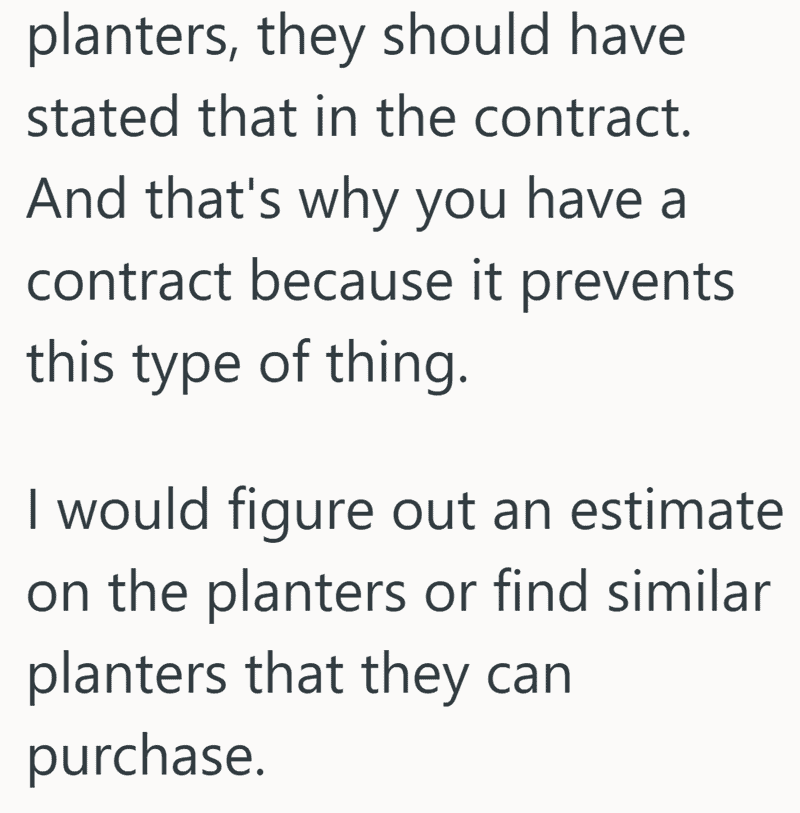Screen dimensions: 800x813
Task: Click the word "estimate" in the second paragraph
Action: click(x=676, y=510)
